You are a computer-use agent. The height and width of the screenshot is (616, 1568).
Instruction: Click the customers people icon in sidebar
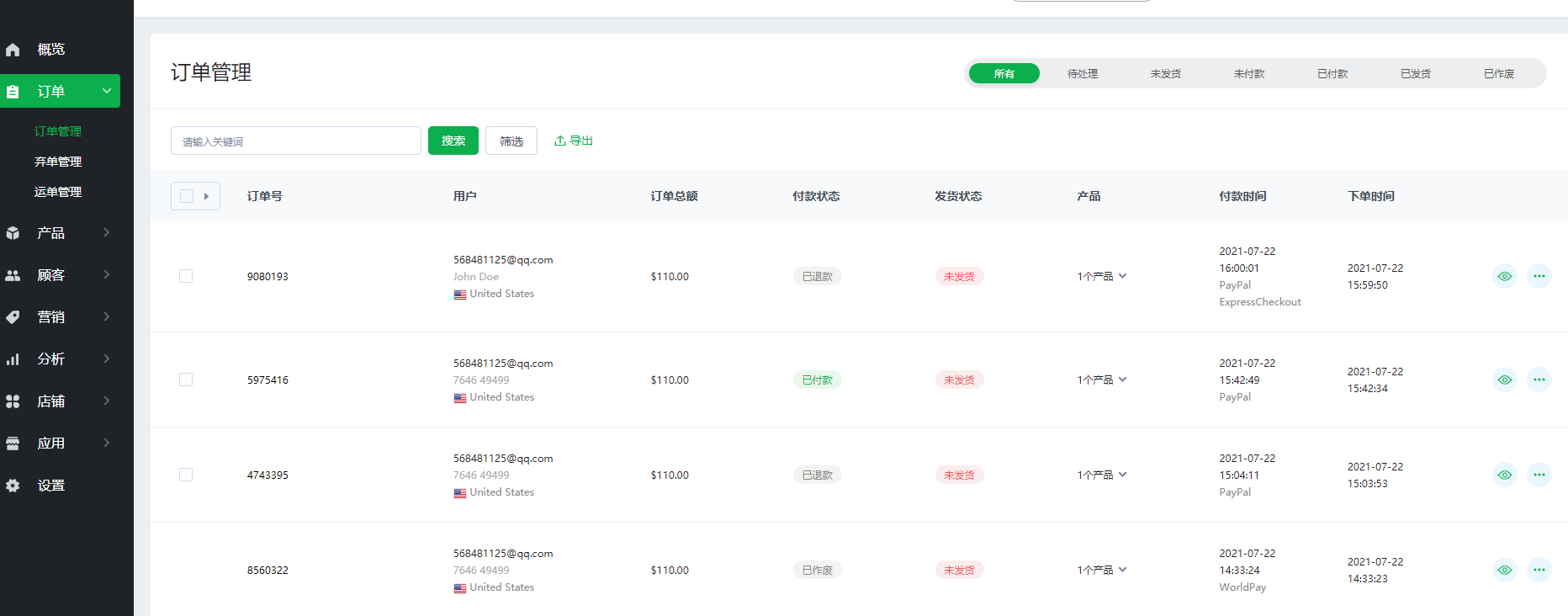click(13, 275)
